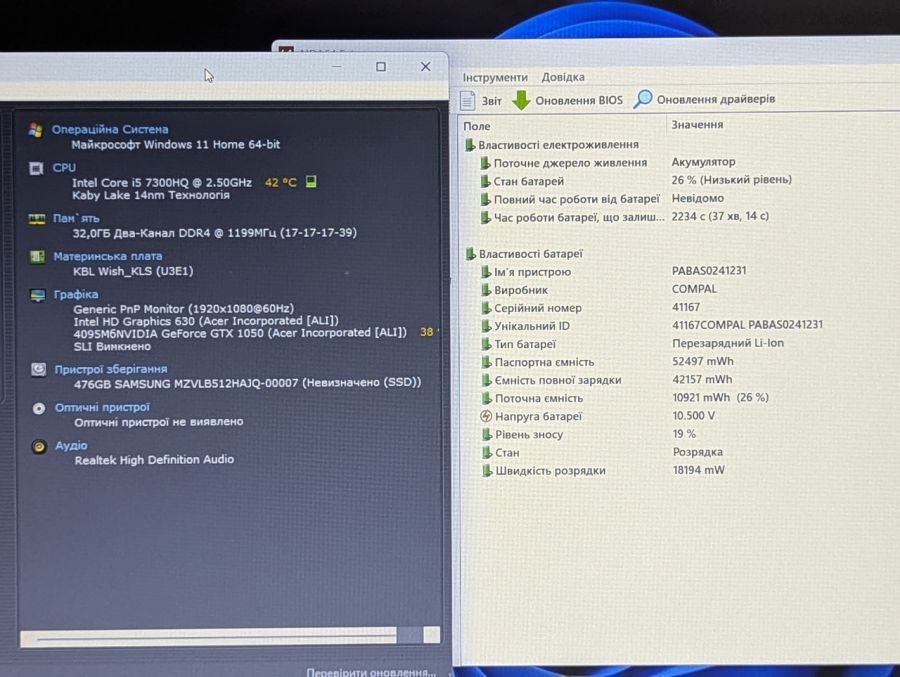Click the CPU chip icon

tap(36, 168)
